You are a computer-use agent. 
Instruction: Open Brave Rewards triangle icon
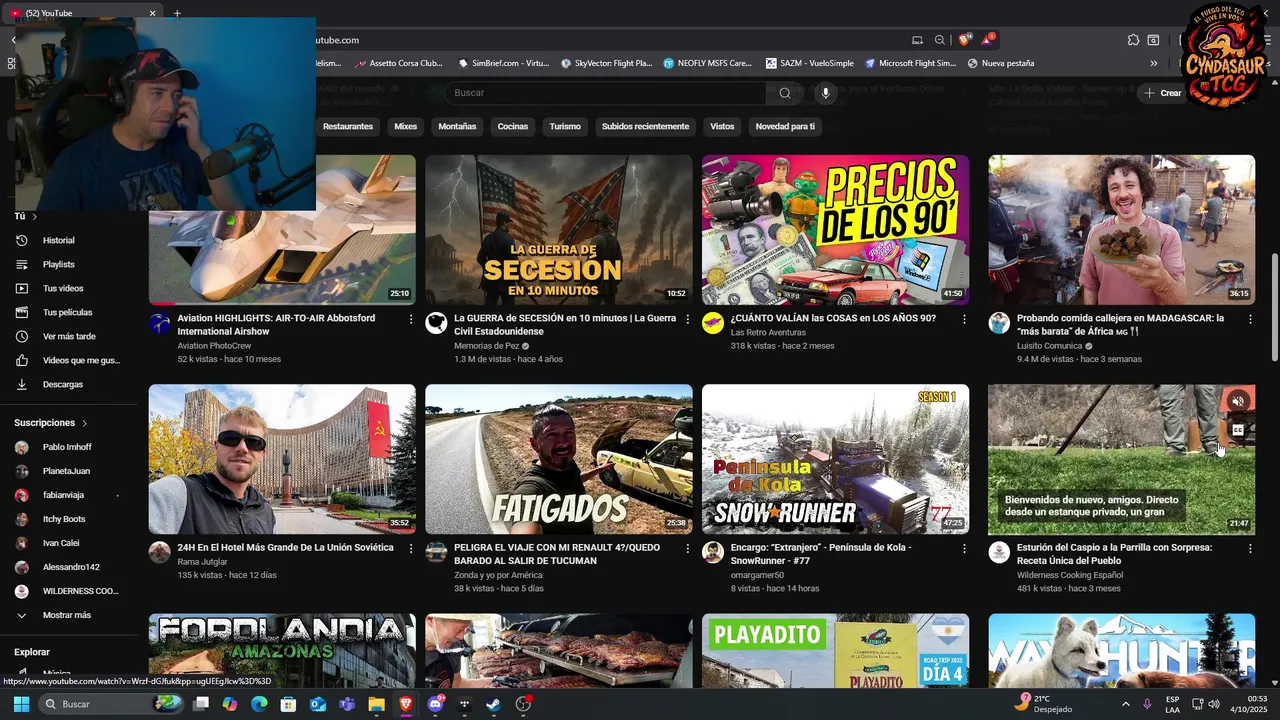988,40
